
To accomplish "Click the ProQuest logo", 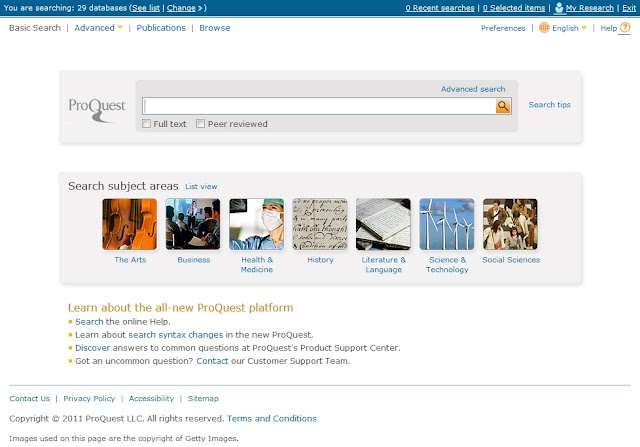I will pos(97,109).
